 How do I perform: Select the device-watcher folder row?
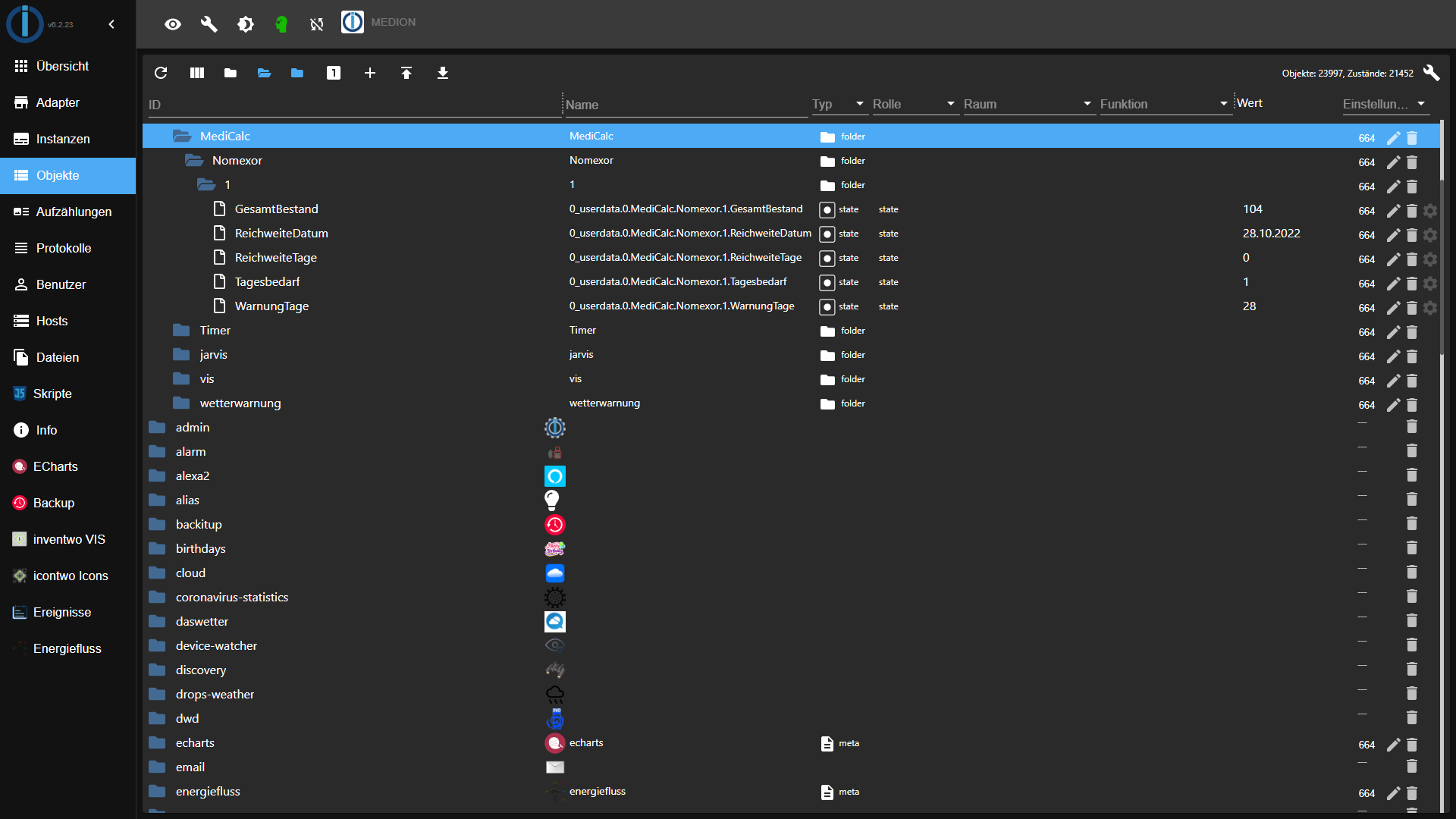pos(791,646)
